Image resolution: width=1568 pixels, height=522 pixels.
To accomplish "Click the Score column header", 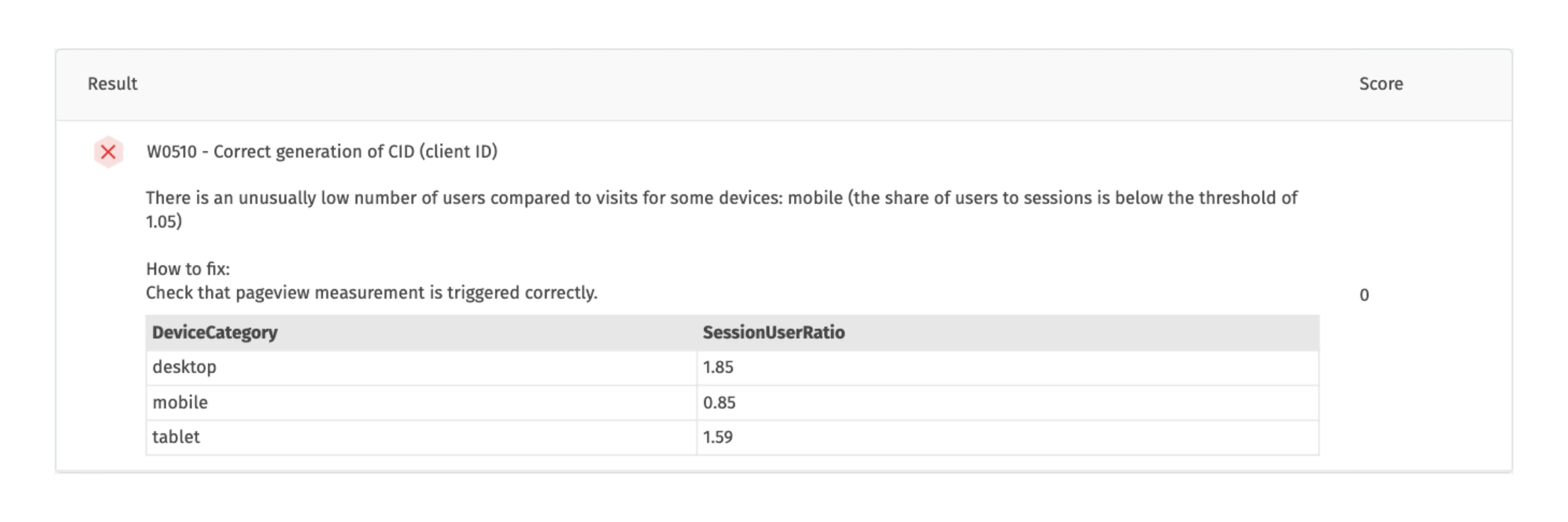I will (1381, 84).
